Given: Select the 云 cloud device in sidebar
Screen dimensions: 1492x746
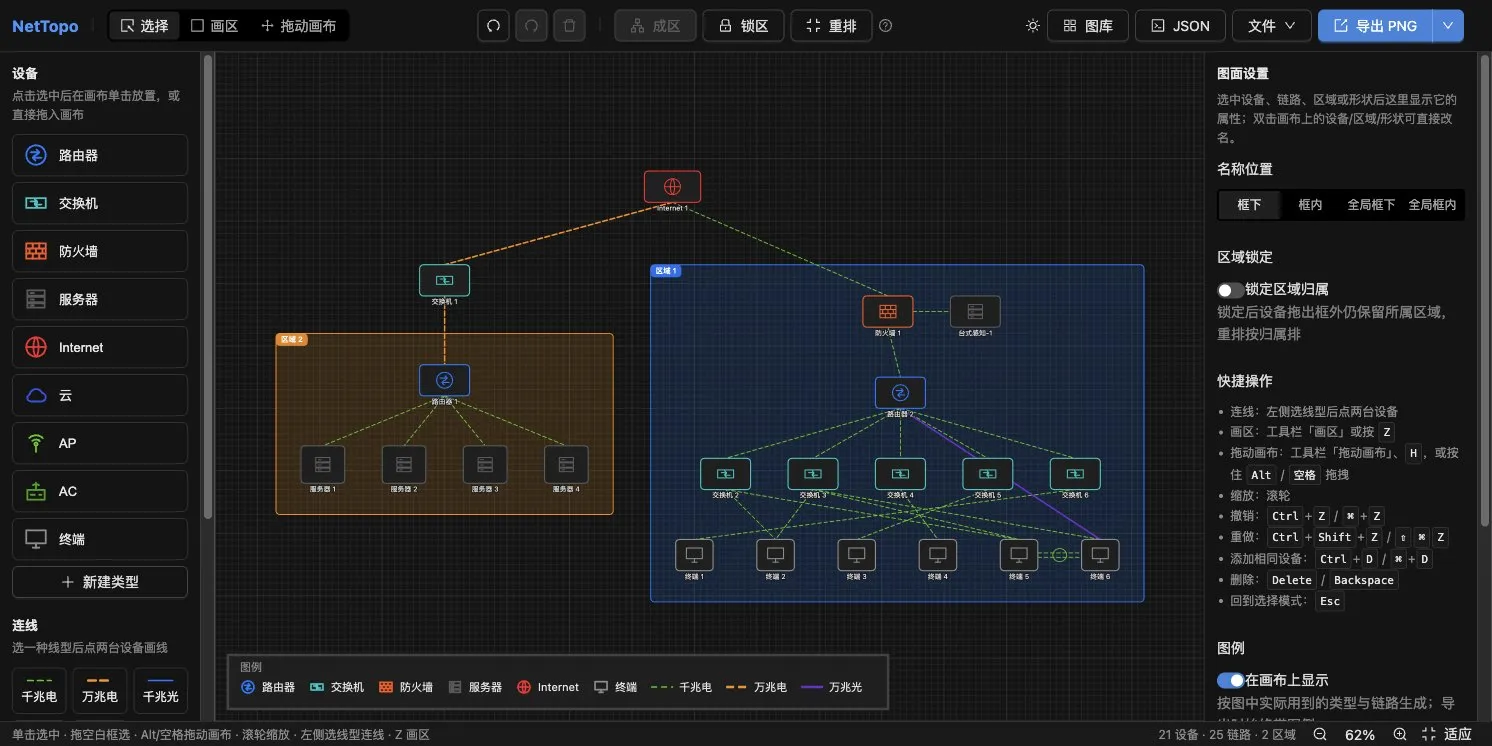Looking at the screenshot, I should (x=100, y=395).
